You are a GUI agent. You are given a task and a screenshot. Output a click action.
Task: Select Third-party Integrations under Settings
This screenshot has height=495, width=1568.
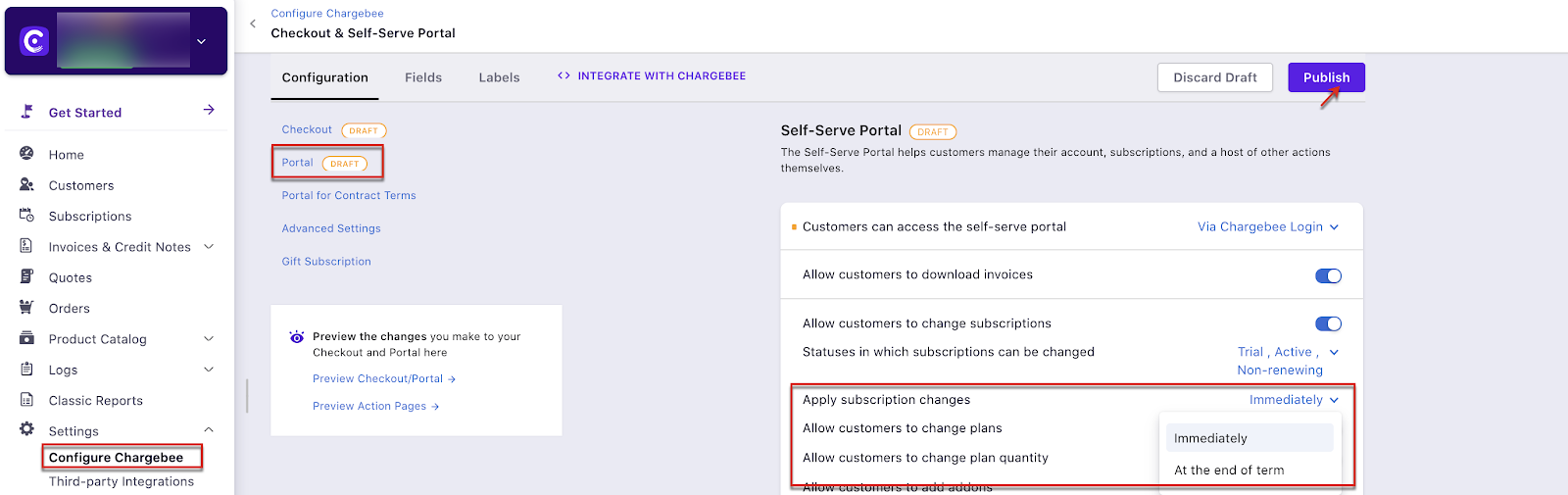click(x=122, y=481)
